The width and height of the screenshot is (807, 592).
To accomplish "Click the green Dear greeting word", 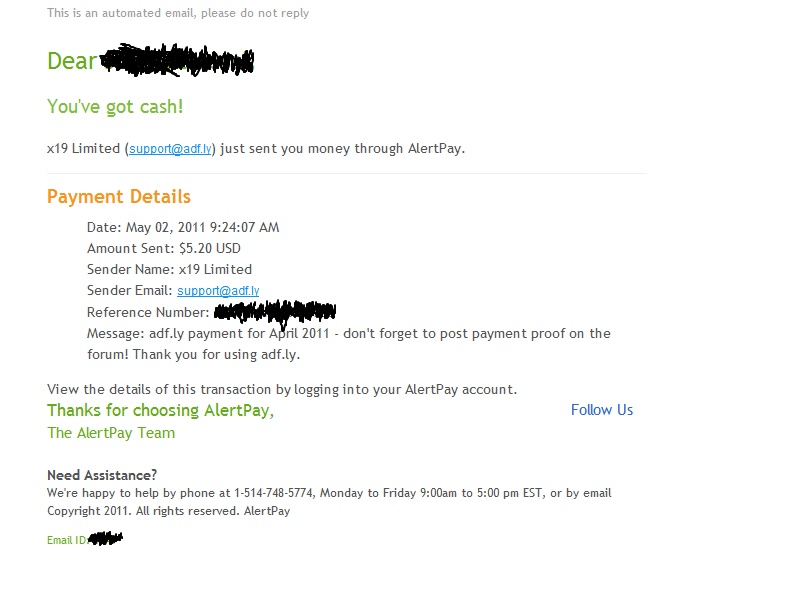I will 72,61.
